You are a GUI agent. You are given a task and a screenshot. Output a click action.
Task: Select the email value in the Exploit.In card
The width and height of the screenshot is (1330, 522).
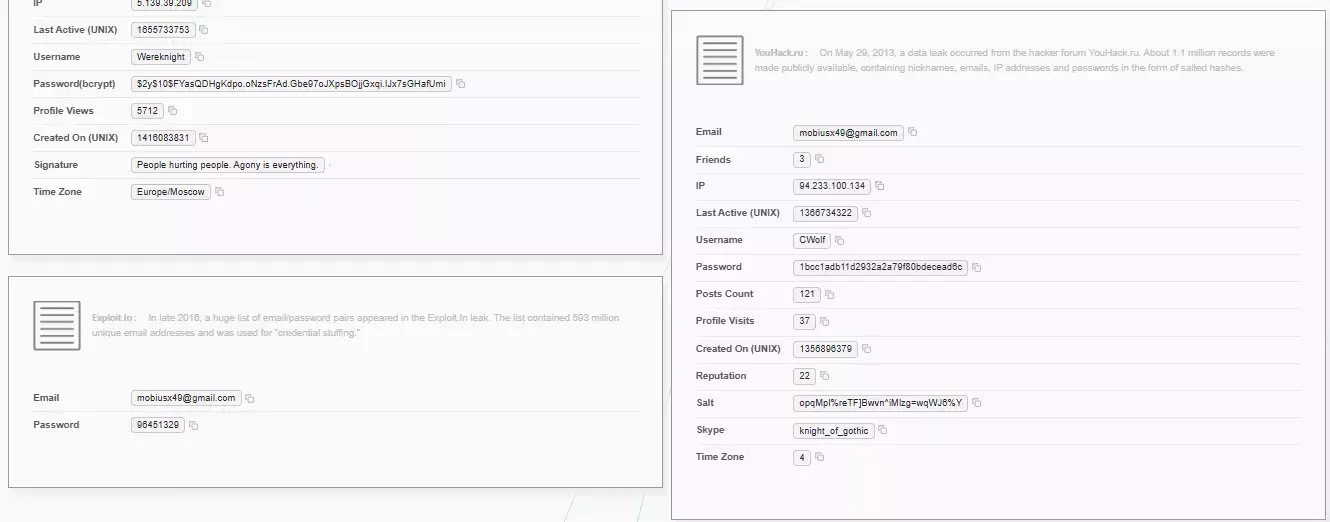(186, 398)
